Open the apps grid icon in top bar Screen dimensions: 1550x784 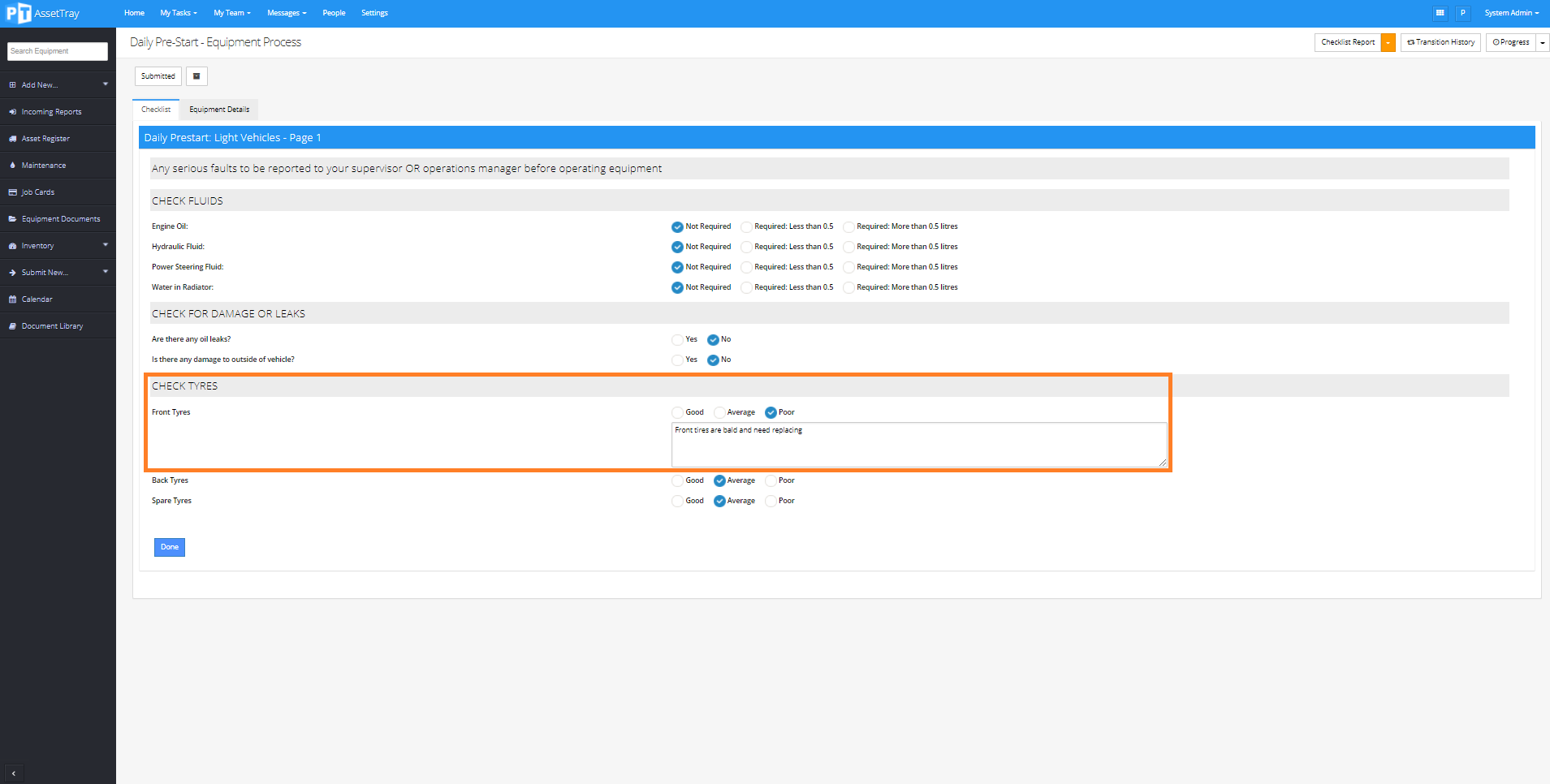tap(1440, 13)
